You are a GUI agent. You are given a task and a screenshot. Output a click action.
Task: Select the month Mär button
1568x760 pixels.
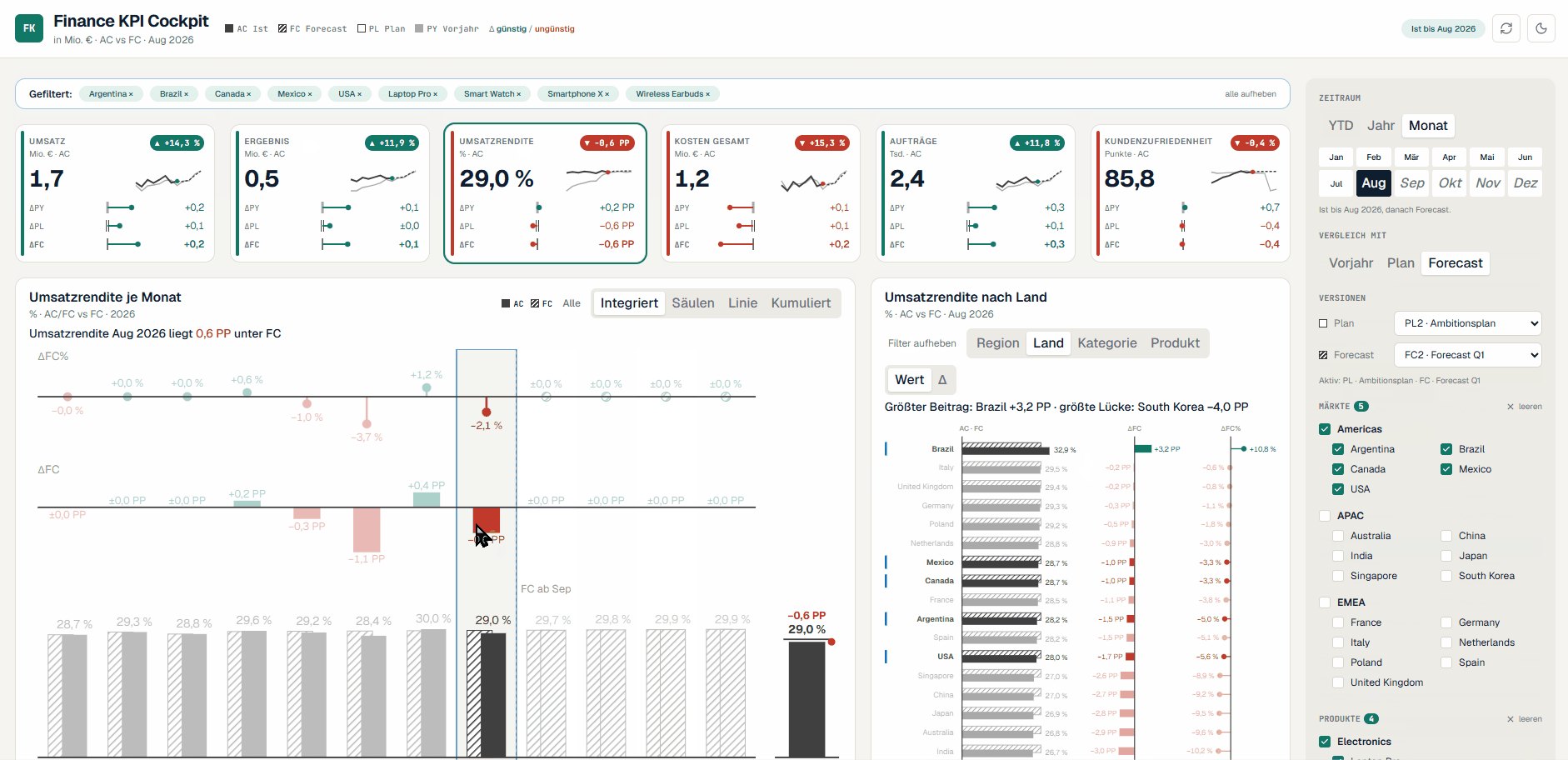[x=1411, y=157]
